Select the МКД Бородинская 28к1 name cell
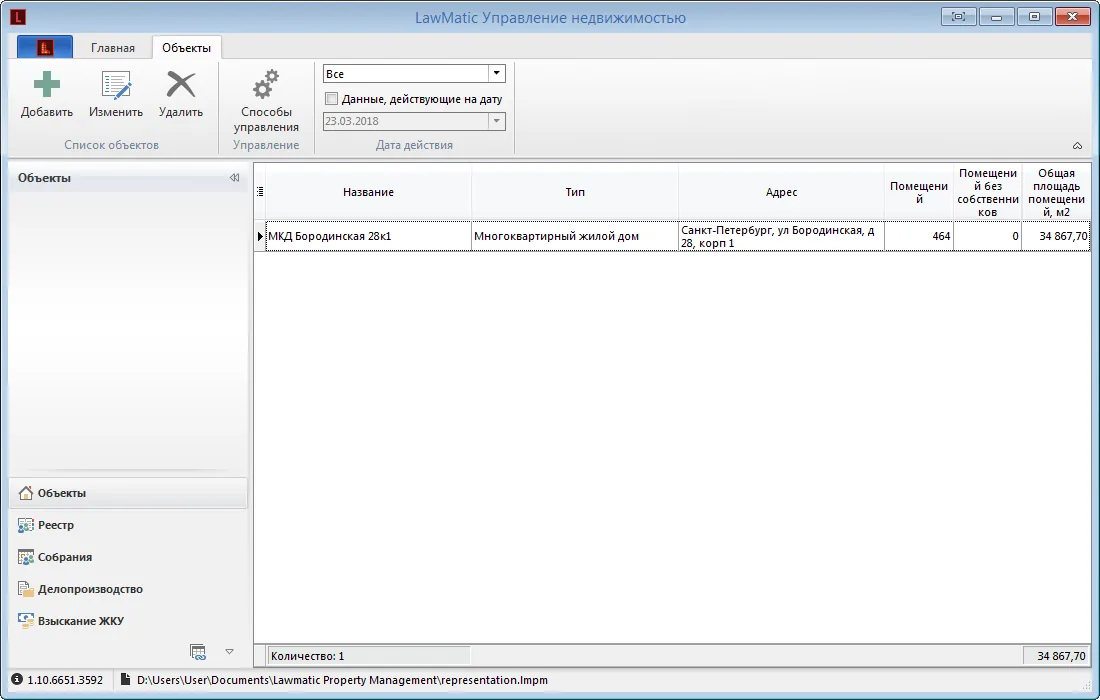The width and height of the screenshot is (1100, 700). (x=368, y=236)
